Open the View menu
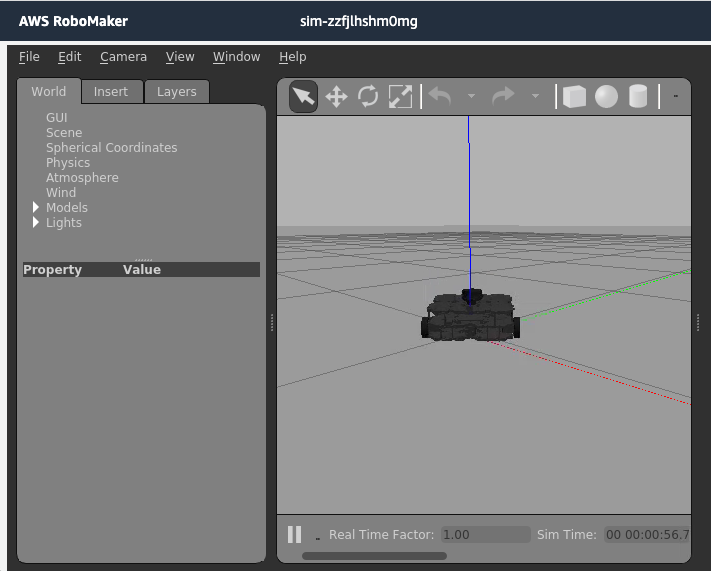 click(180, 57)
